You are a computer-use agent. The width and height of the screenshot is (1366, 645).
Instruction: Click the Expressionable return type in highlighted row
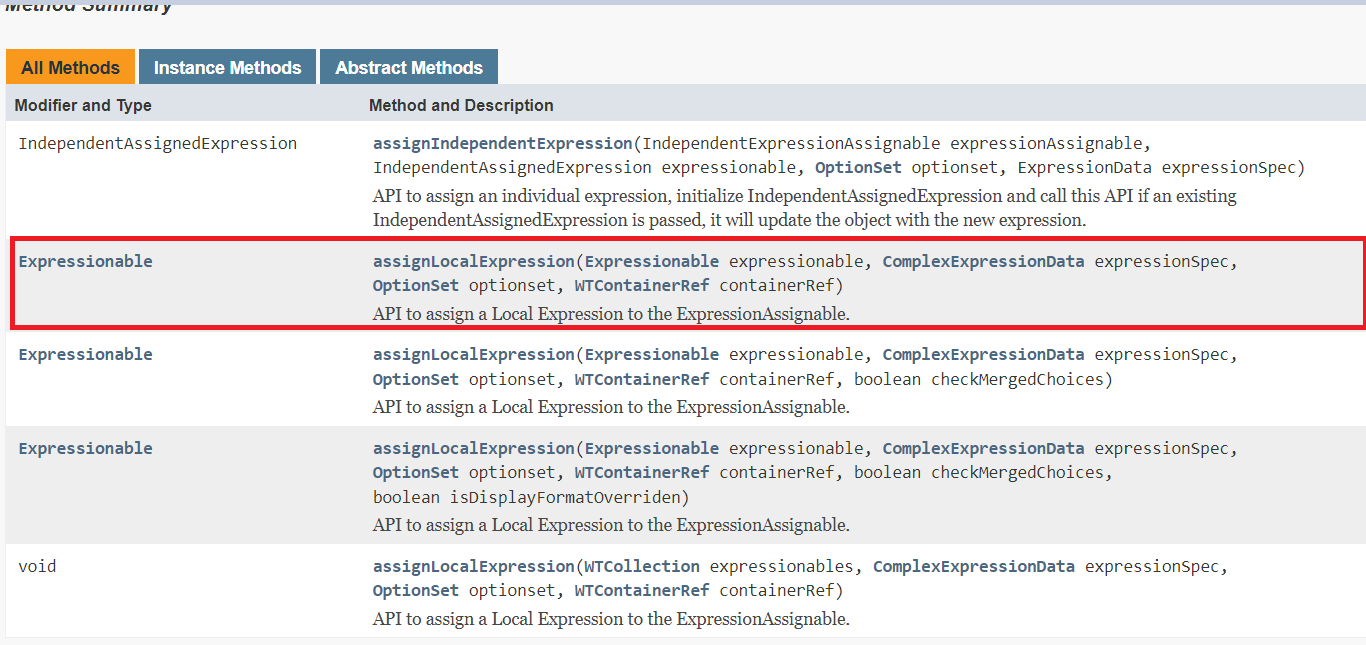coord(85,261)
